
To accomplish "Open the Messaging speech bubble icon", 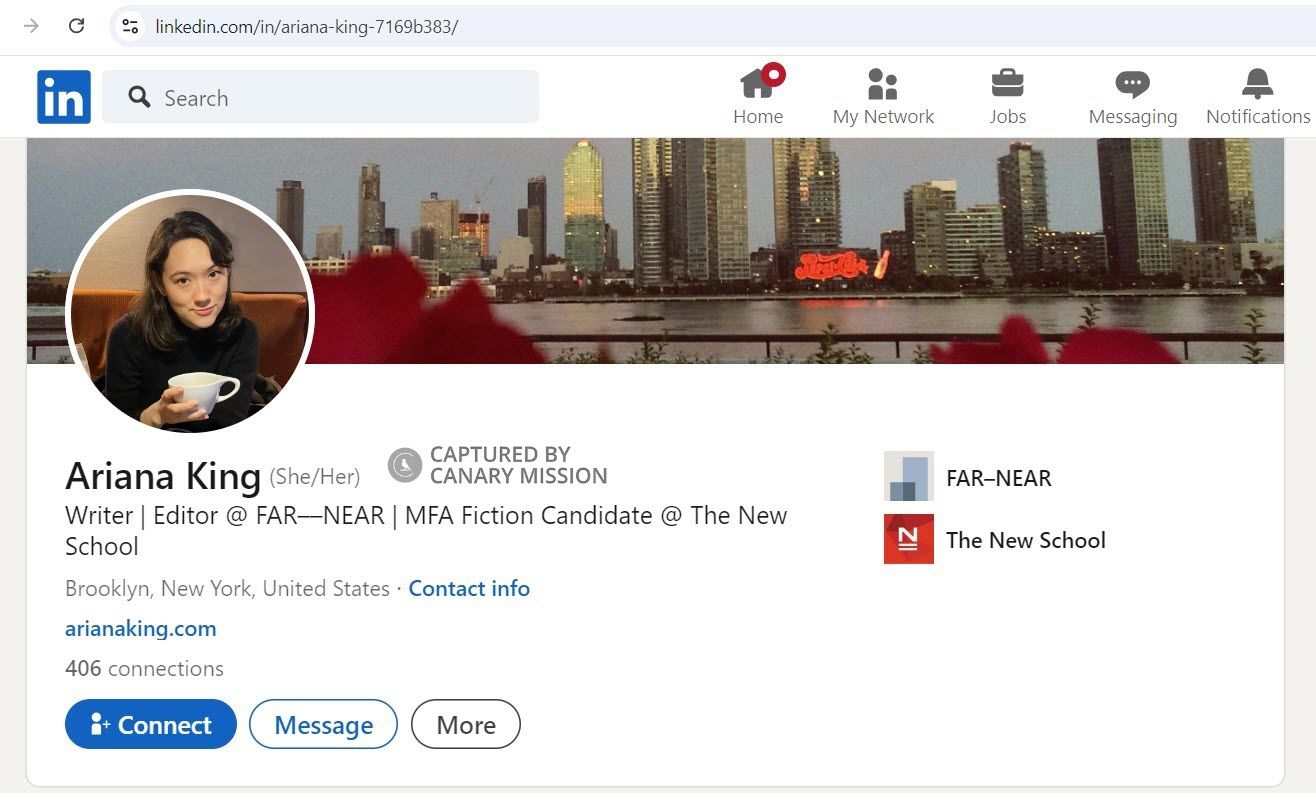I will tap(1132, 84).
